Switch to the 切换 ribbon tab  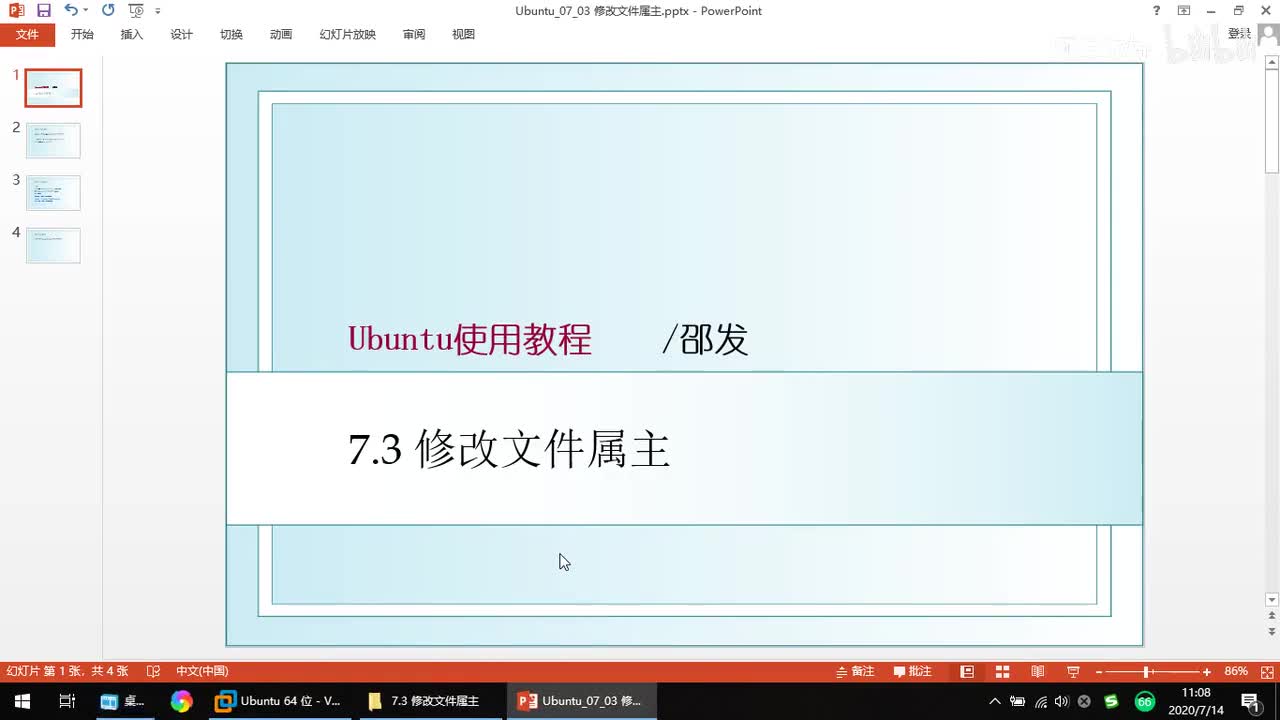[231, 34]
